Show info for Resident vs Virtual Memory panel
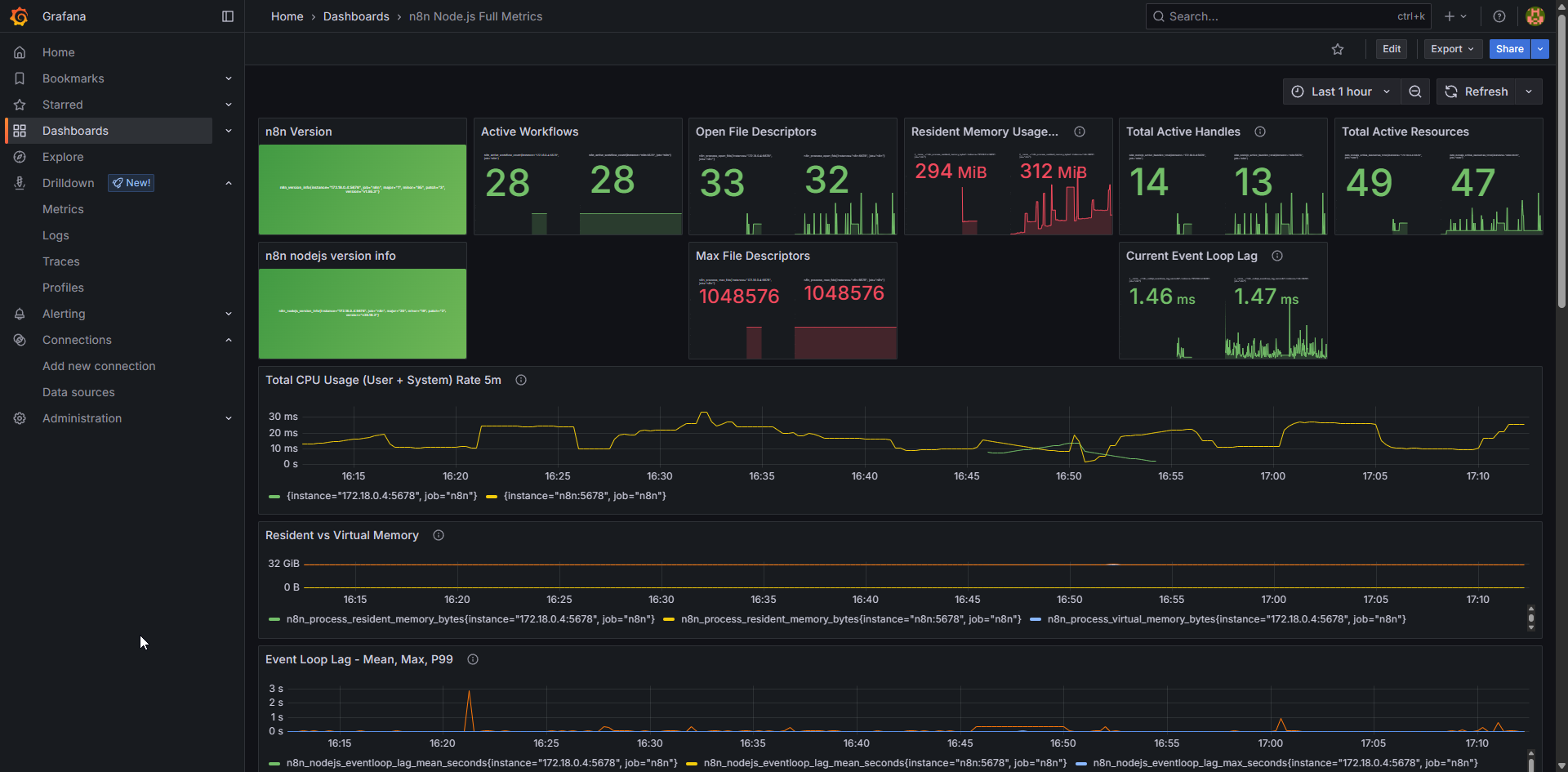This screenshot has height=772, width=1568. tap(439, 535)
